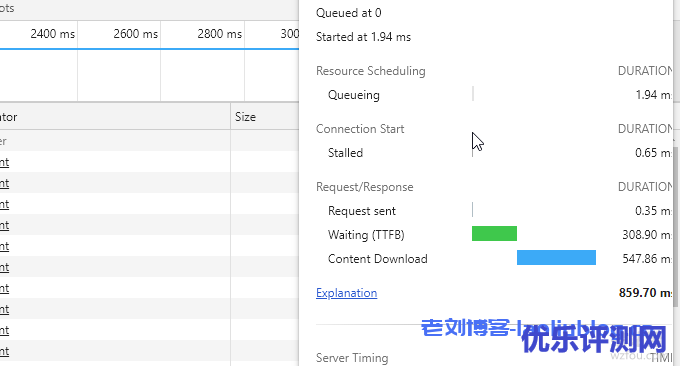The image size is (680, 366).
Task: Click the Request/Response section heading
Action: (365, 187)
